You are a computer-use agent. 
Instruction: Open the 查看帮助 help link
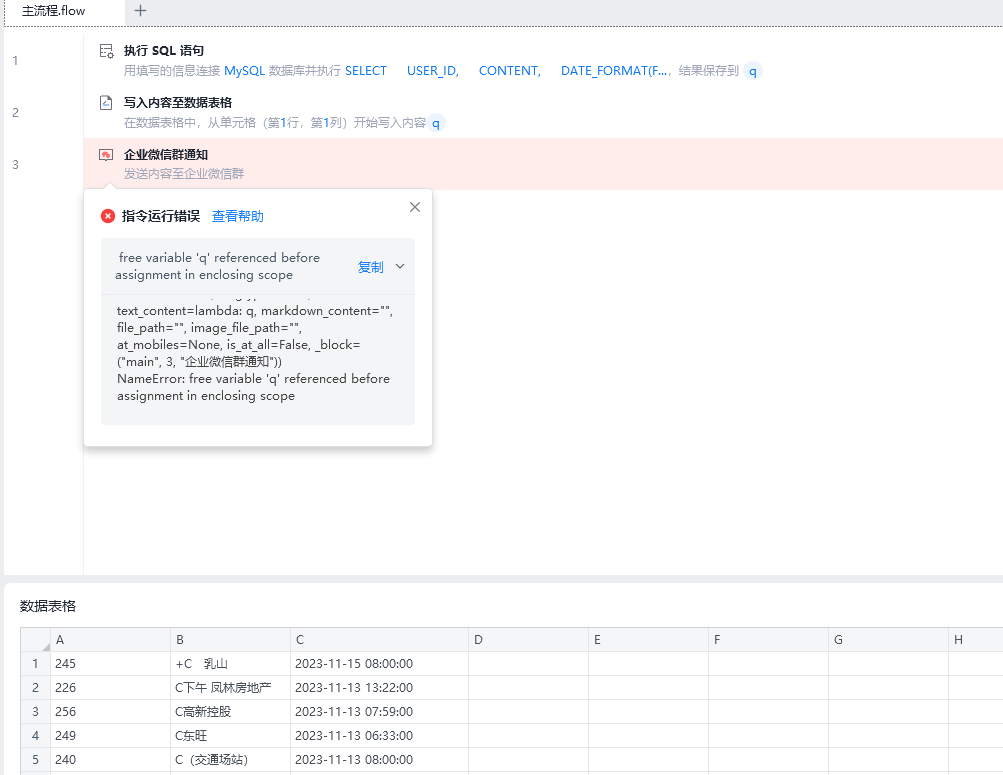point(238,216)
